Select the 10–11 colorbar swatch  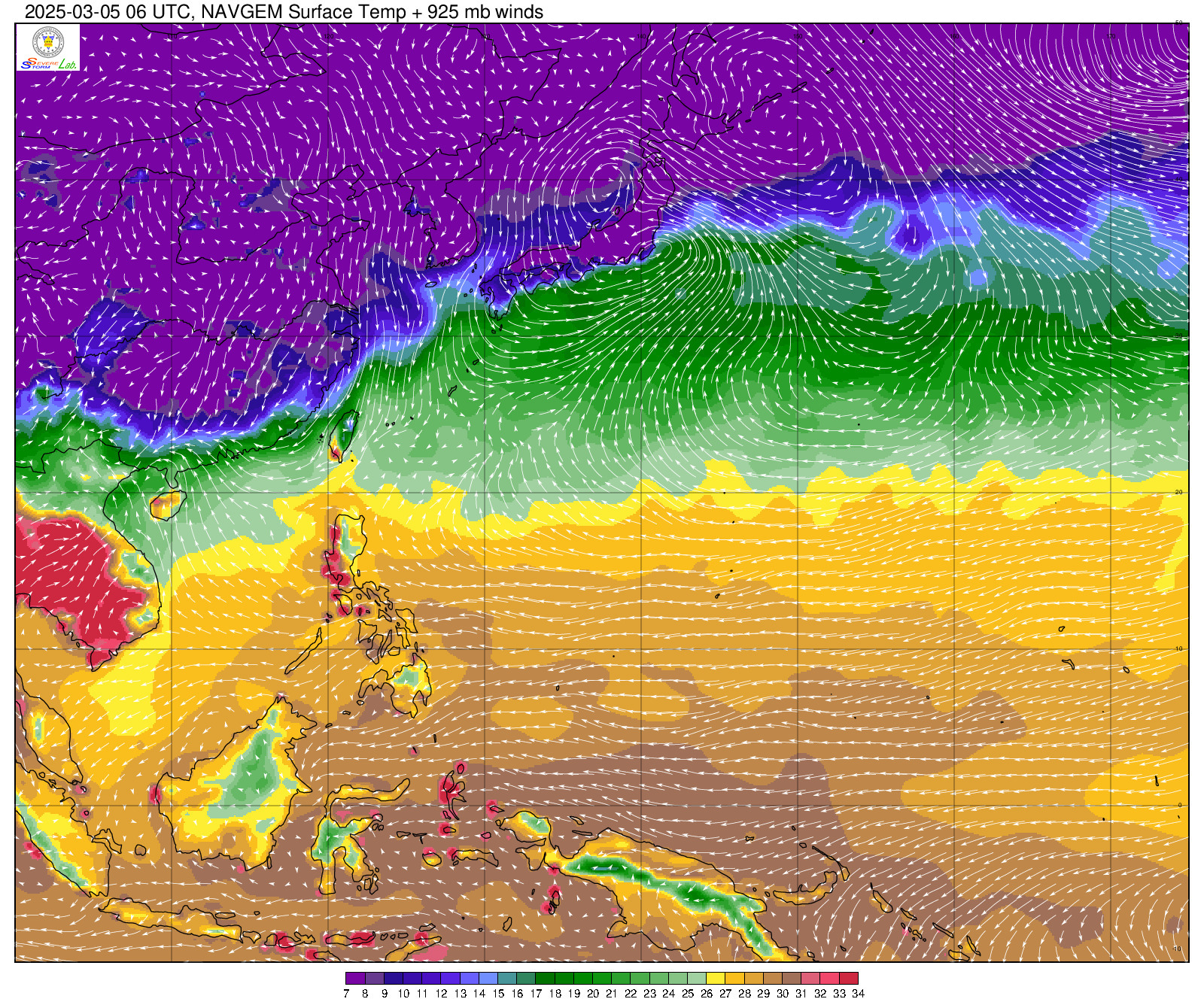pyautogui.click(x=412, y=978)
